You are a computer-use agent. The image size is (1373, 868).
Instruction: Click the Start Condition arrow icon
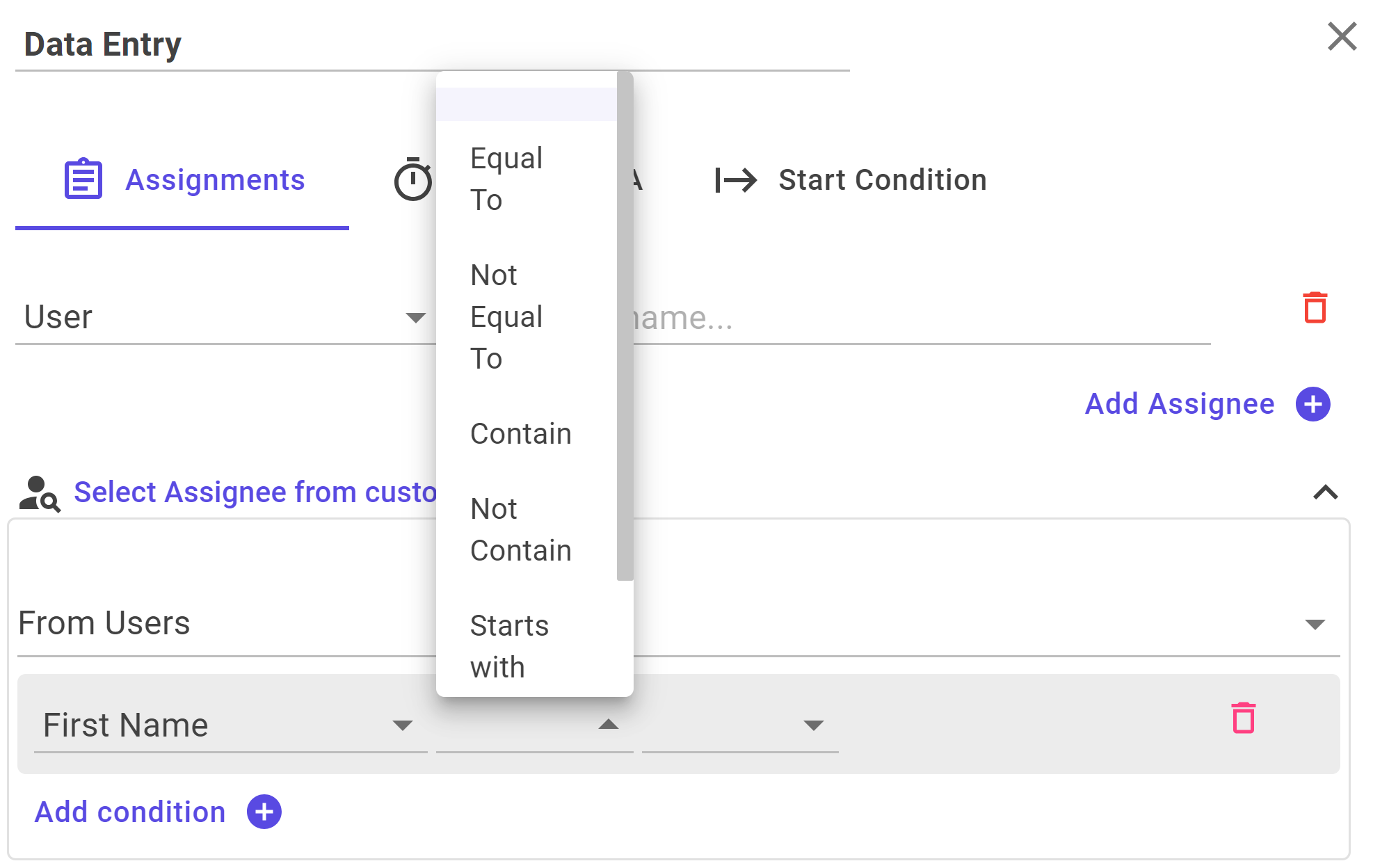click(736, 180)
